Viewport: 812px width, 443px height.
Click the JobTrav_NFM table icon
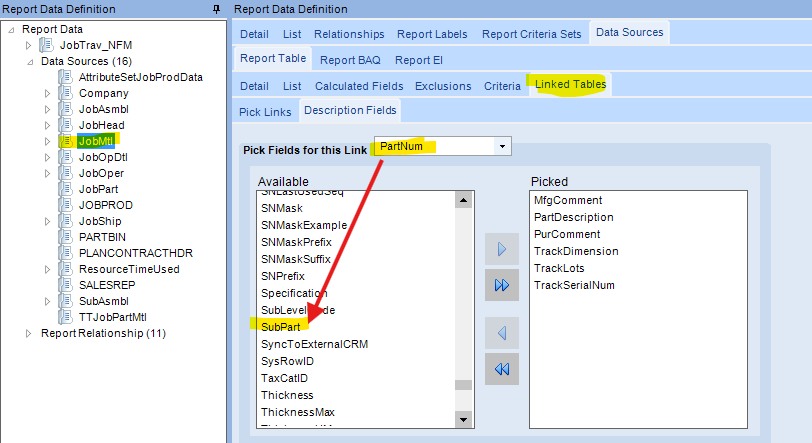coord(47,45)
